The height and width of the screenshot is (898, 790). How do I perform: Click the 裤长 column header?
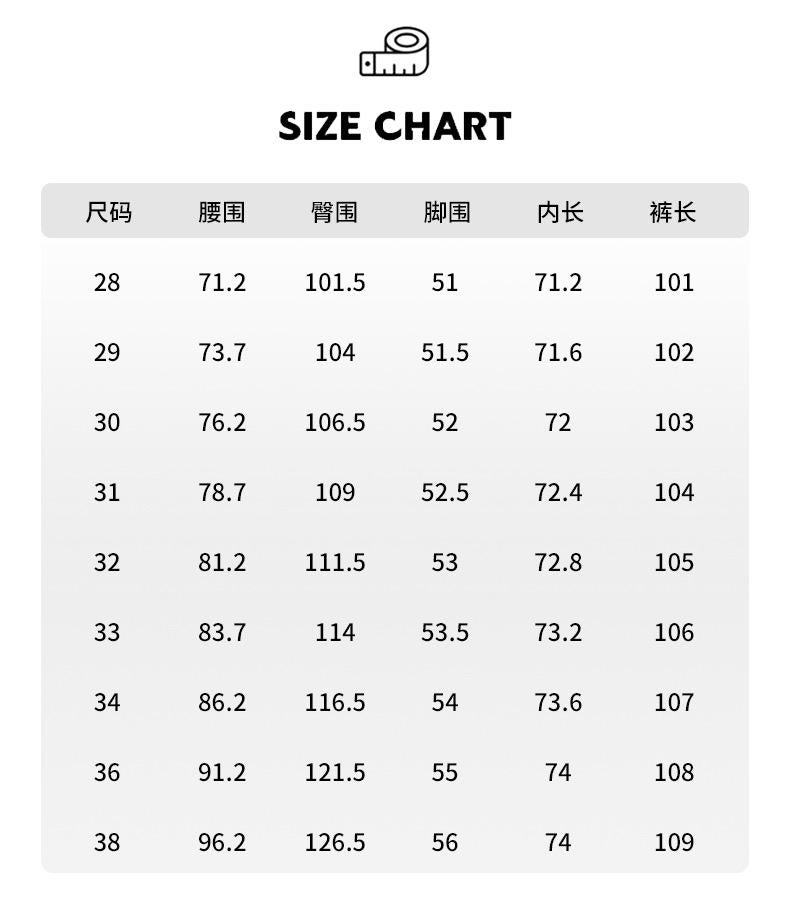(672, 212)
